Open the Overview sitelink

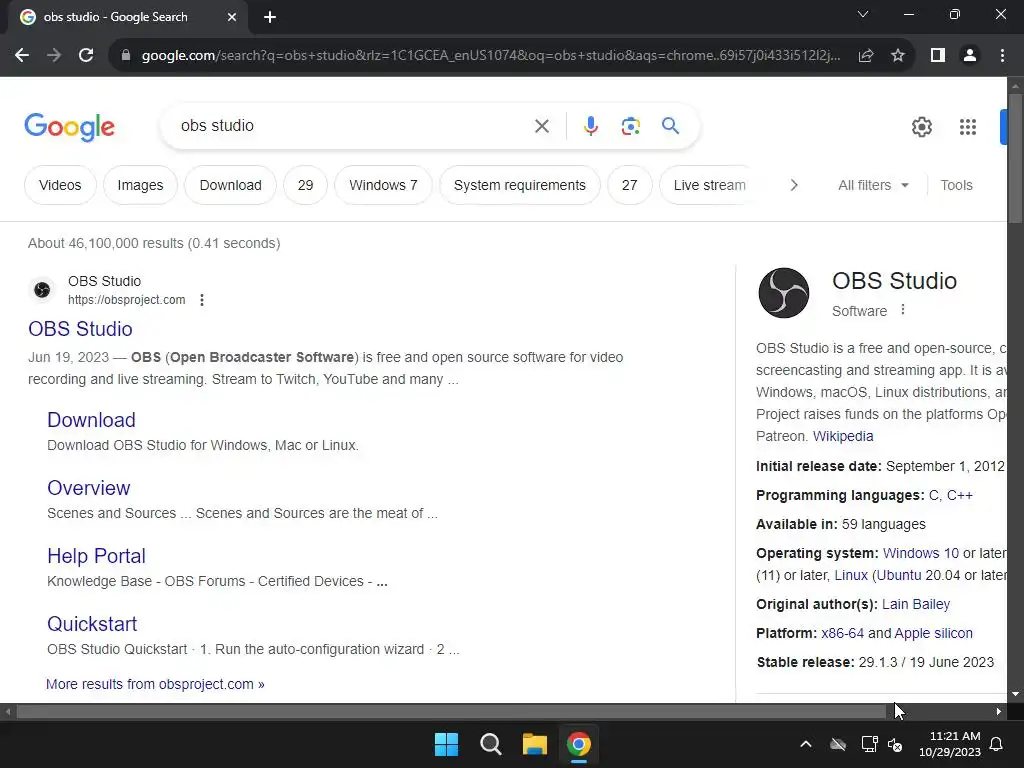tap(89, 488)
